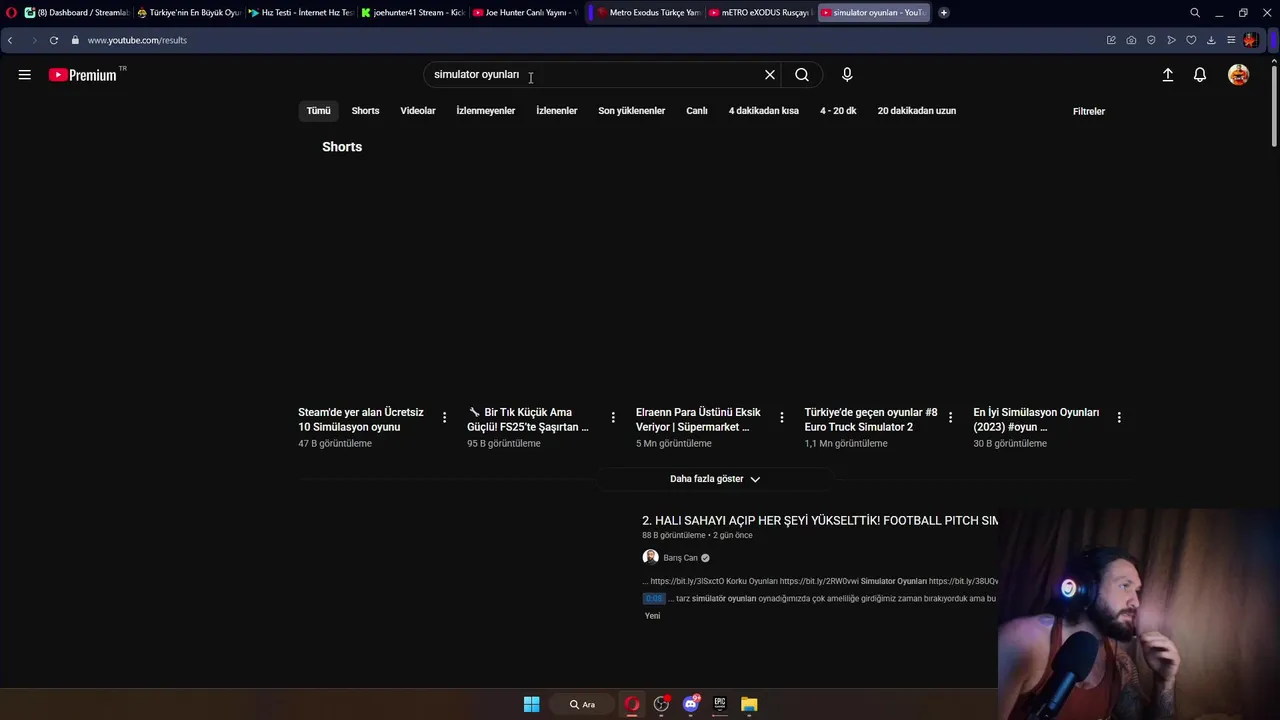Select the İzlenenler filter chip

pyautogui.click(x=557, y=111)
